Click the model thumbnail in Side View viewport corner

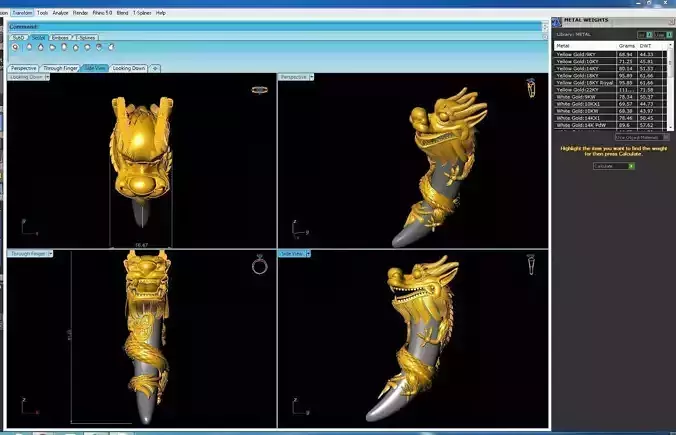531,264
